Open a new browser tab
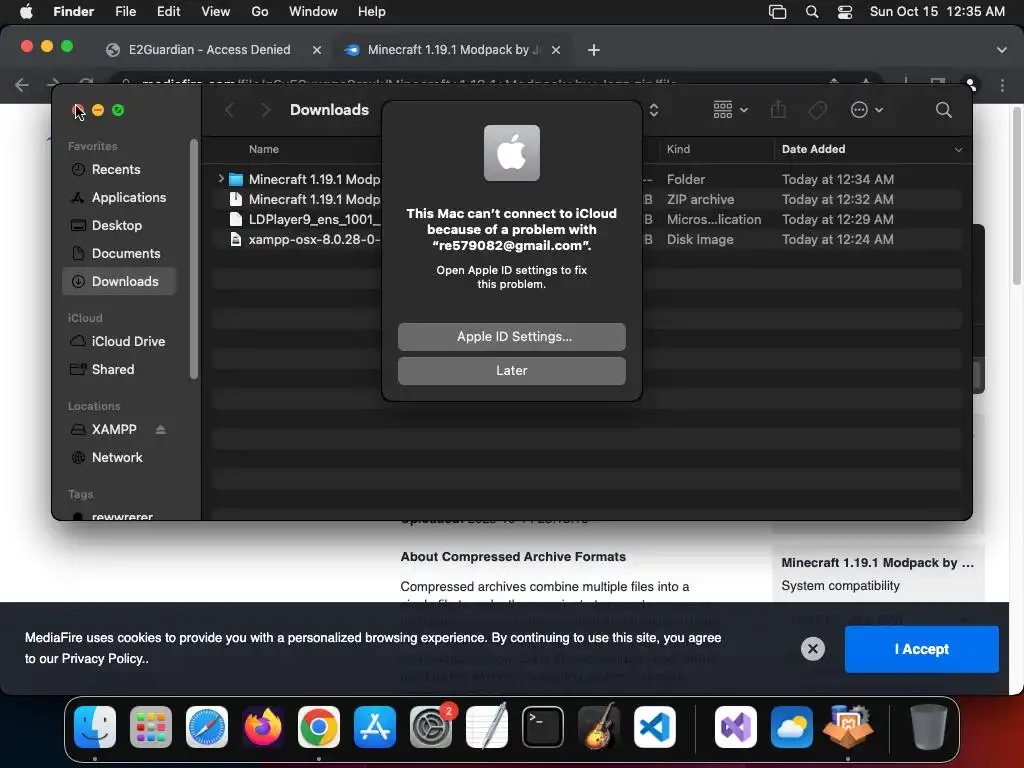Viewport: 1024px width, 768px height. coord(594,50)
